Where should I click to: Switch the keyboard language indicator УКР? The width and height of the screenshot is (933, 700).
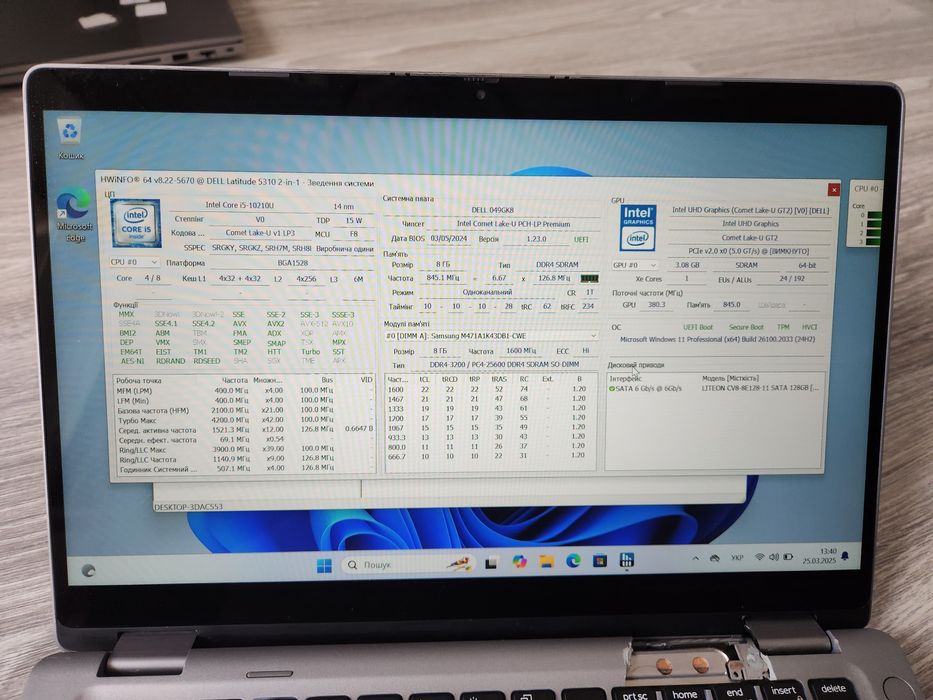click(737, 558)
